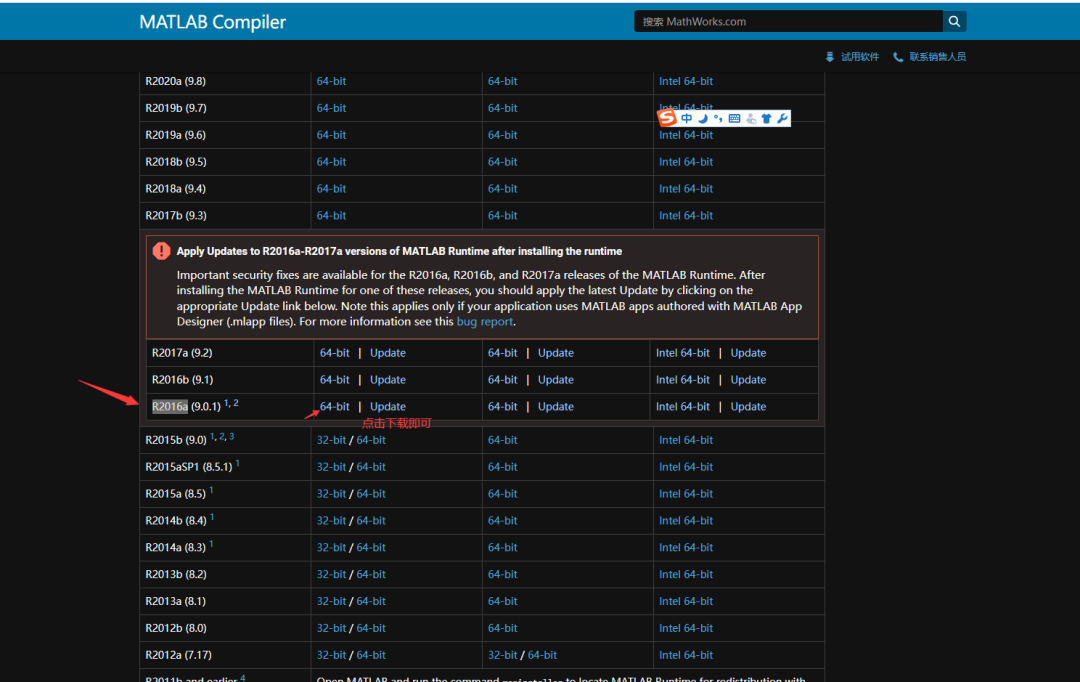
Task: Download 32-bit runtime for R2013a (8.1)
Action: 331,601
